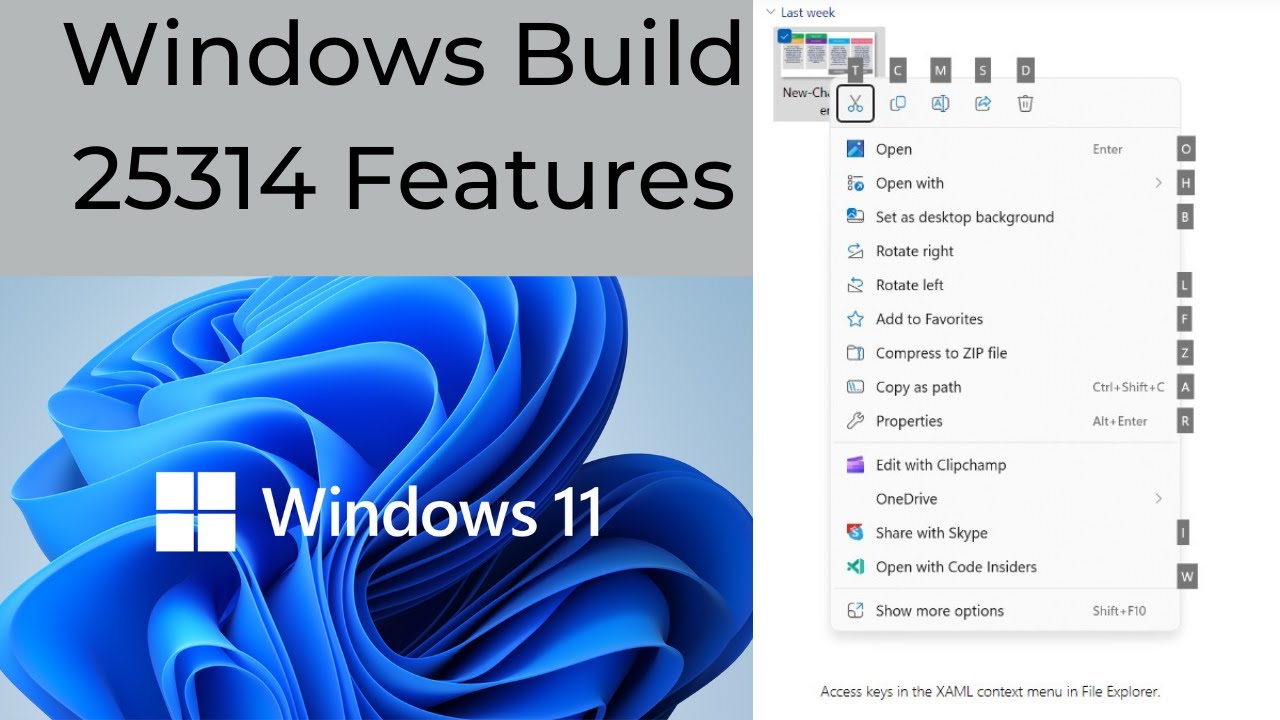Image resolution: width=1280 pixels, height=720 pixels.
Task: Click the Copy as path icon
Action: (x=855, y=387)
